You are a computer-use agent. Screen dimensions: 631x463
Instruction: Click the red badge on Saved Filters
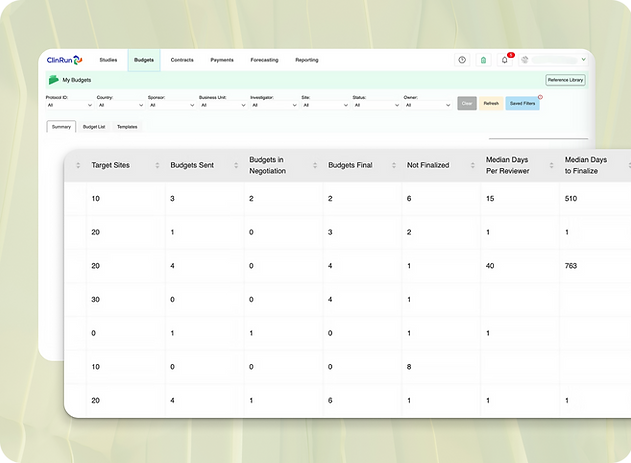pos(540,97)
